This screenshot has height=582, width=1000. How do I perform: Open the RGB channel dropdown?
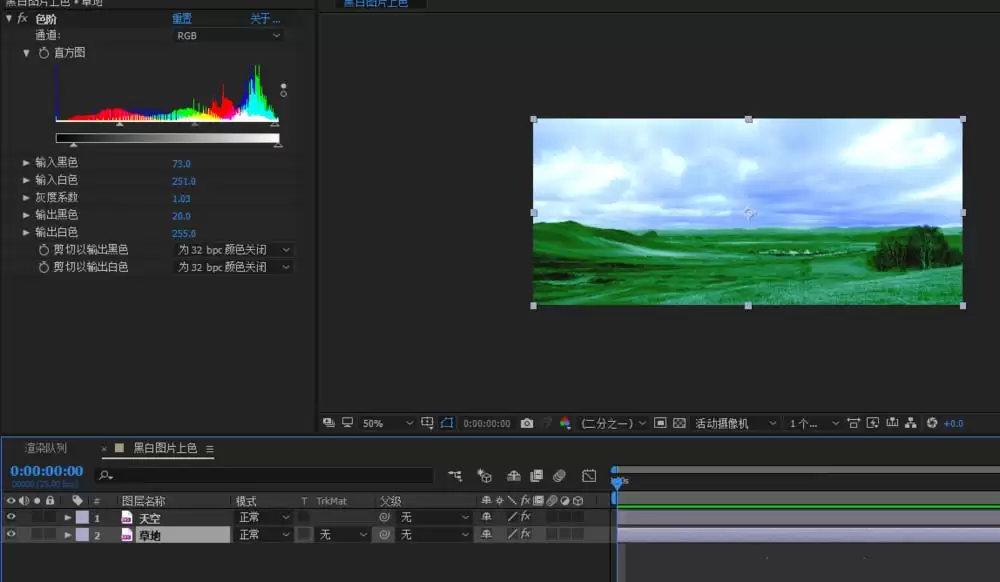click(228, 36)
